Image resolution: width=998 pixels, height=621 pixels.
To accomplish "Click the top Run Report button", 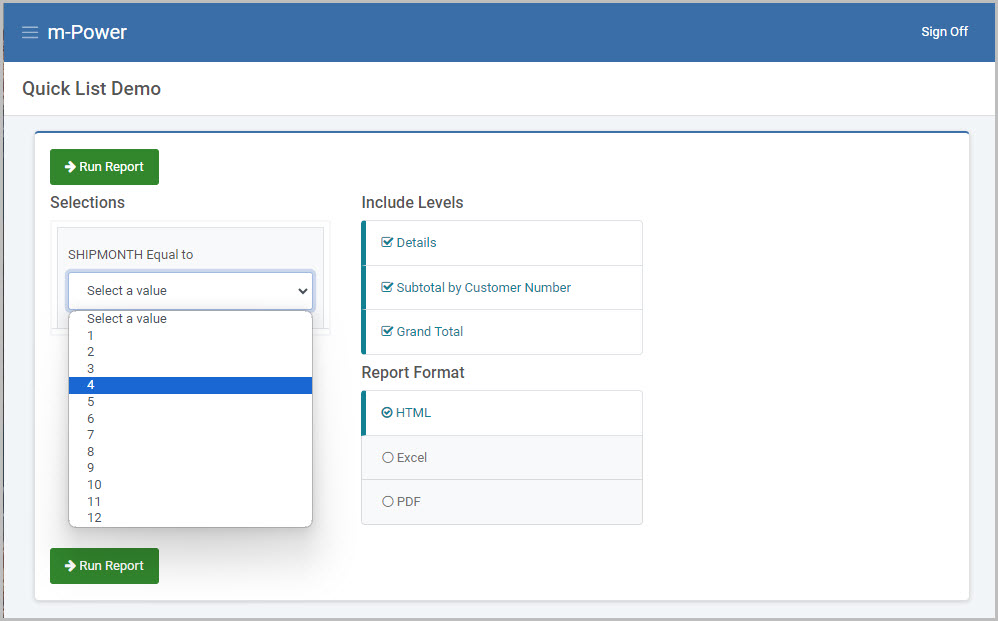I will [104, 167].
